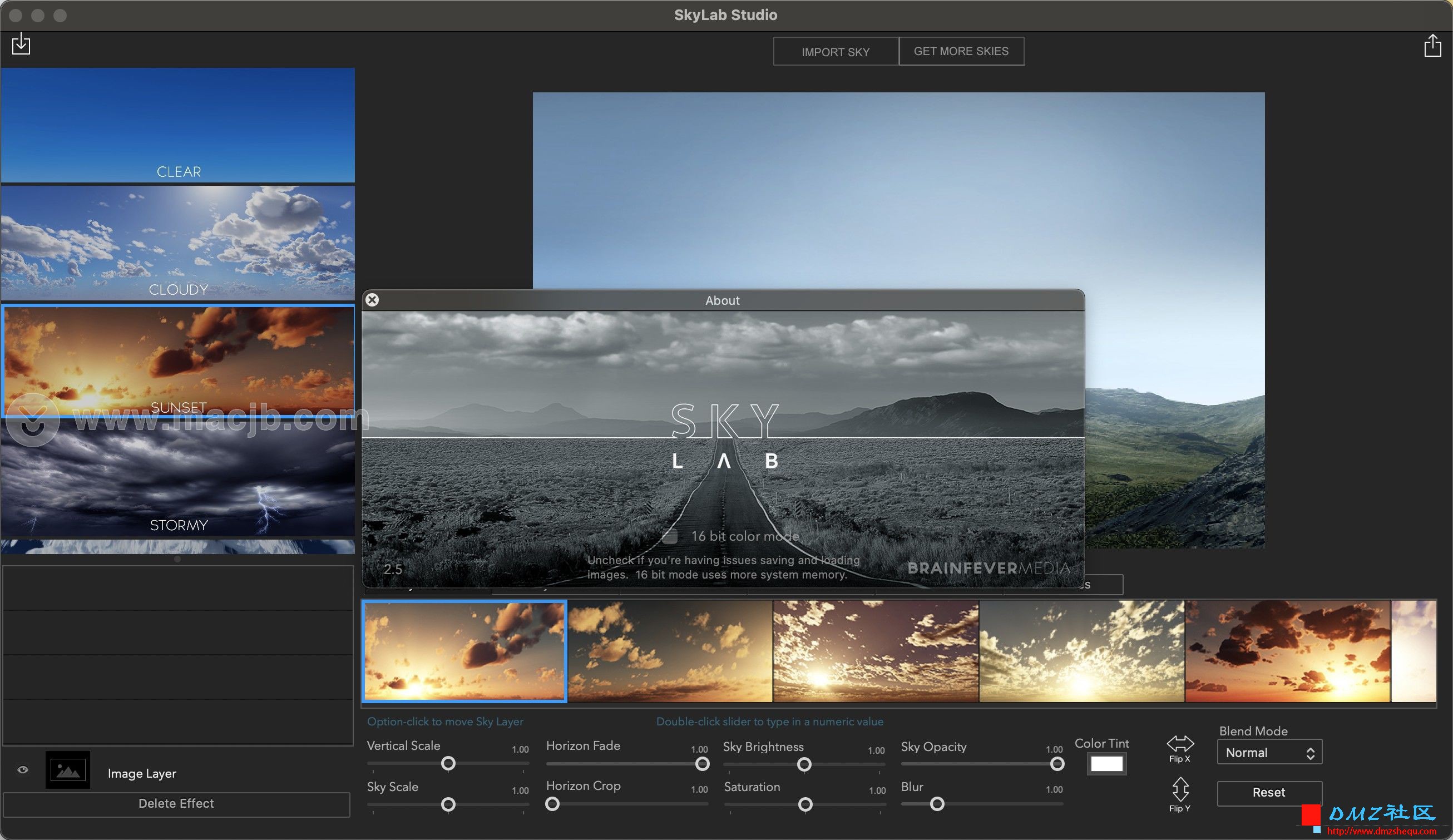The image size is (1453, 840).
Task: Open the Blend Mode dropdown
Action: 1269,752
